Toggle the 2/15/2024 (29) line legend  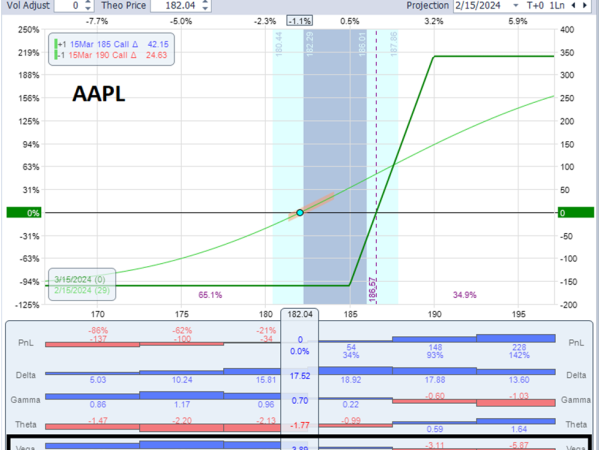[84, 288]
